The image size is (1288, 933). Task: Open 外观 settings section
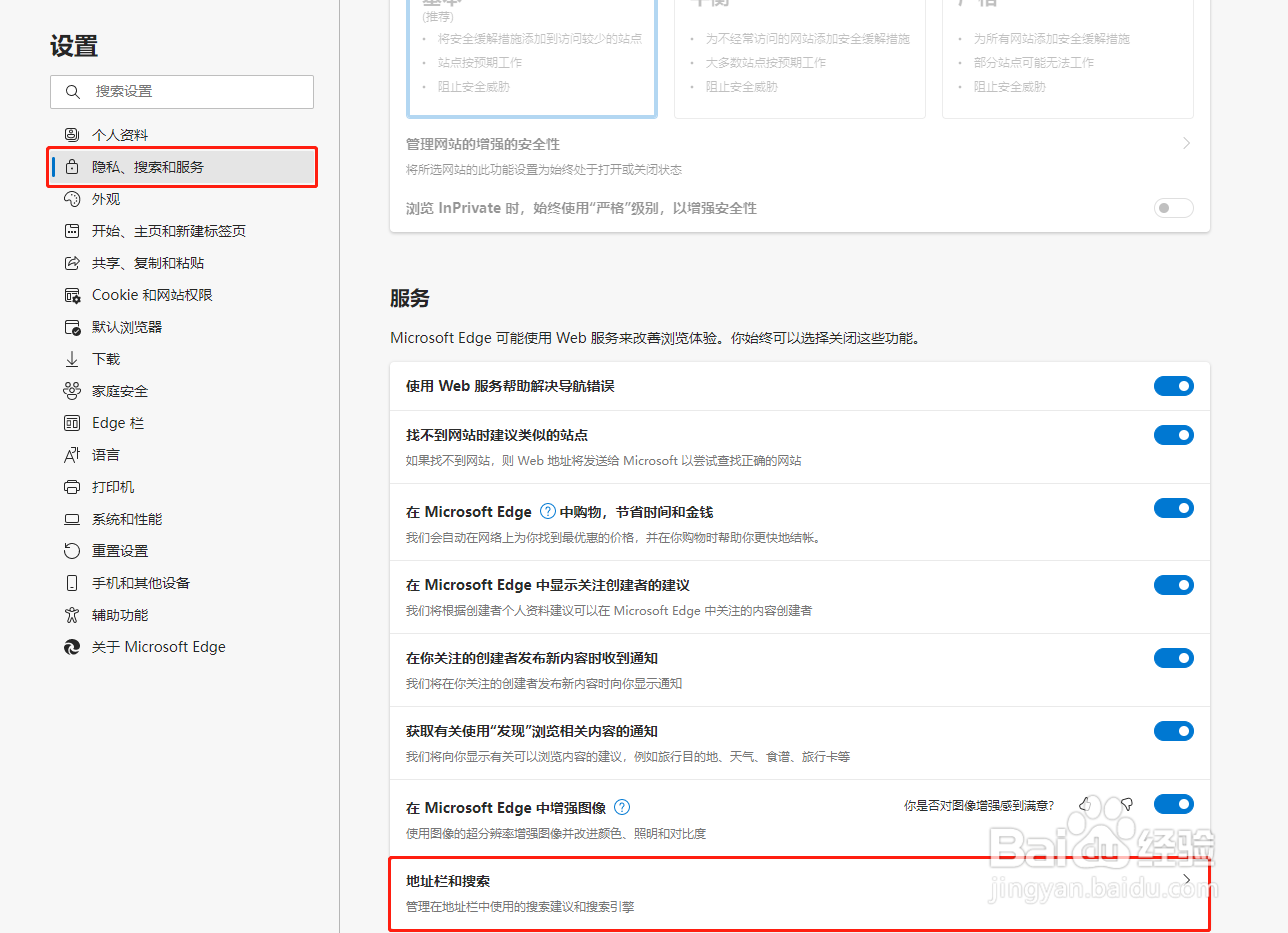pyautogui.click(x=182, y=199)
